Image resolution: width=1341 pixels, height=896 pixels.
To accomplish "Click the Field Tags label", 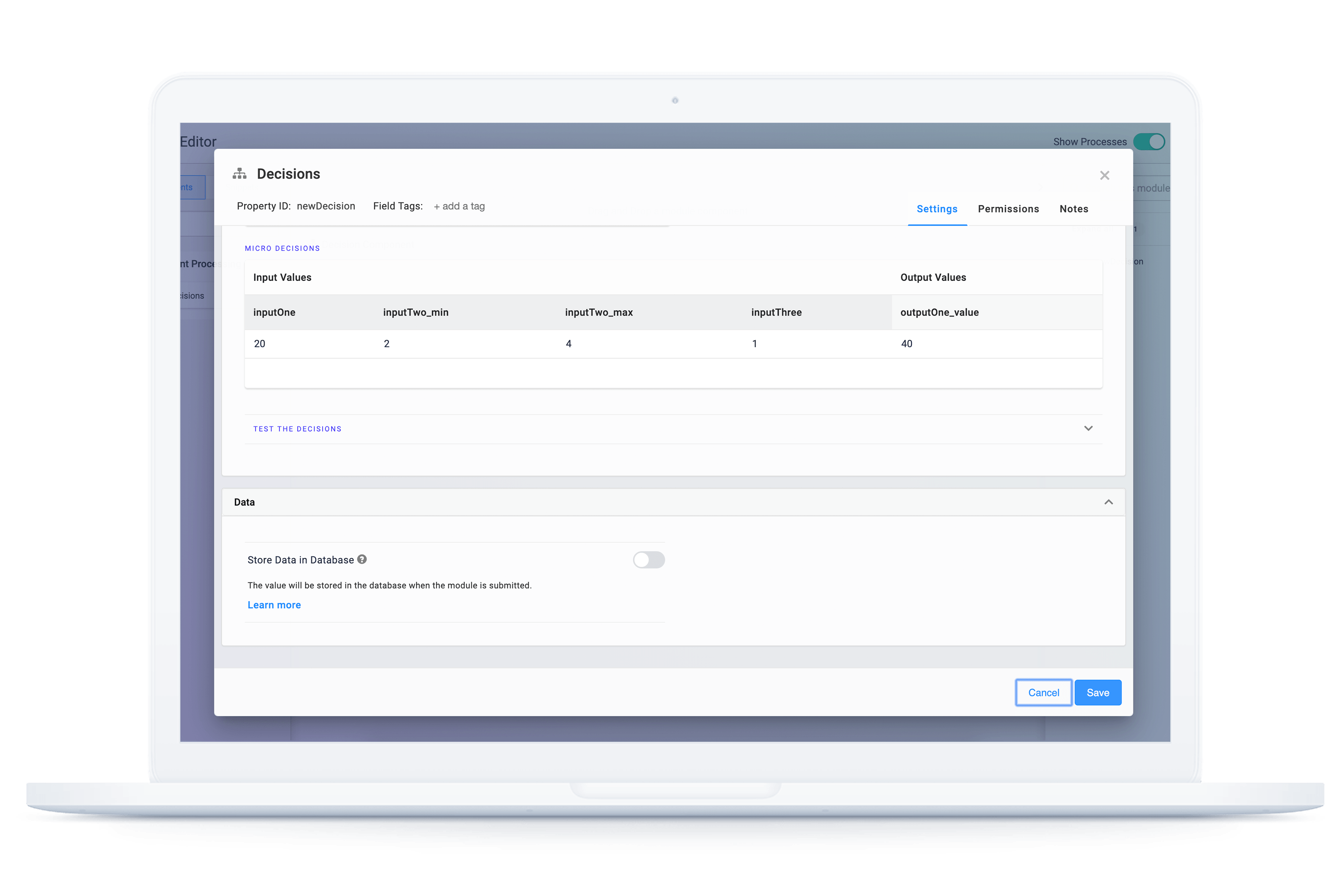I will click(x=398, y=206).
